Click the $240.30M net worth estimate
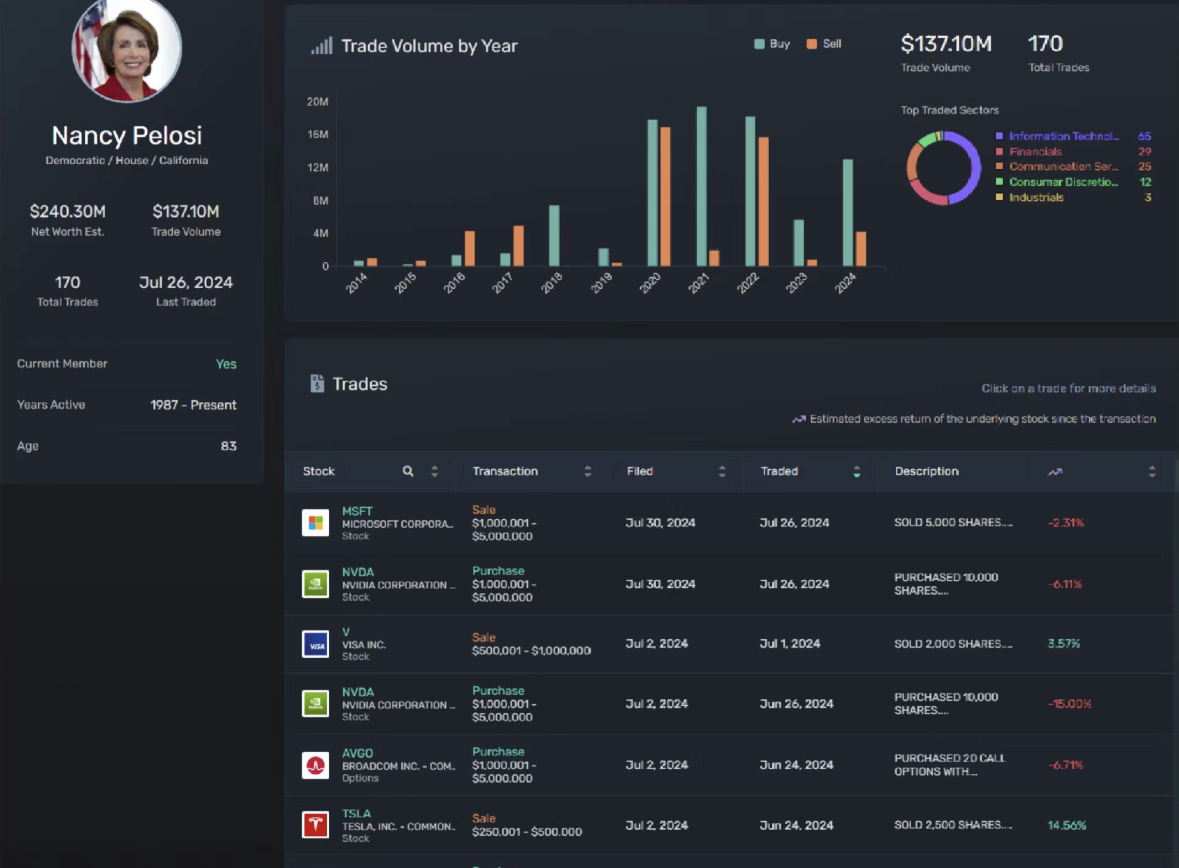Screen dimensions: 1179x868 click(x=68, y=211)
